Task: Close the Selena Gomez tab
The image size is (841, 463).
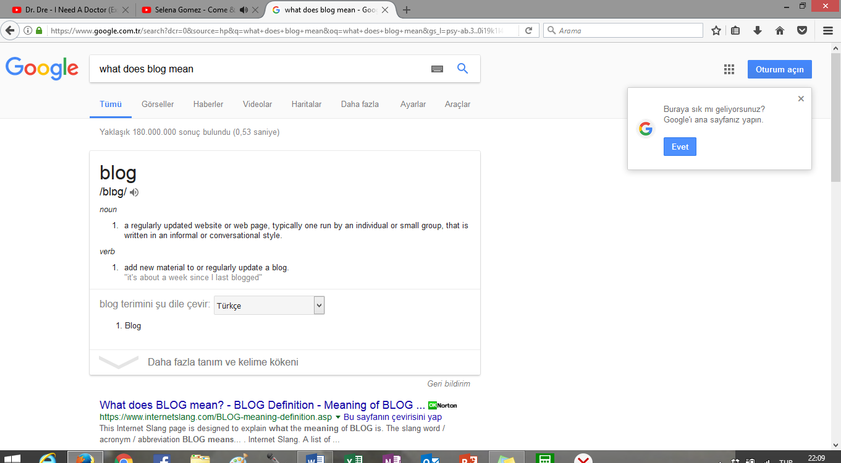Action: tap(255, 10)
